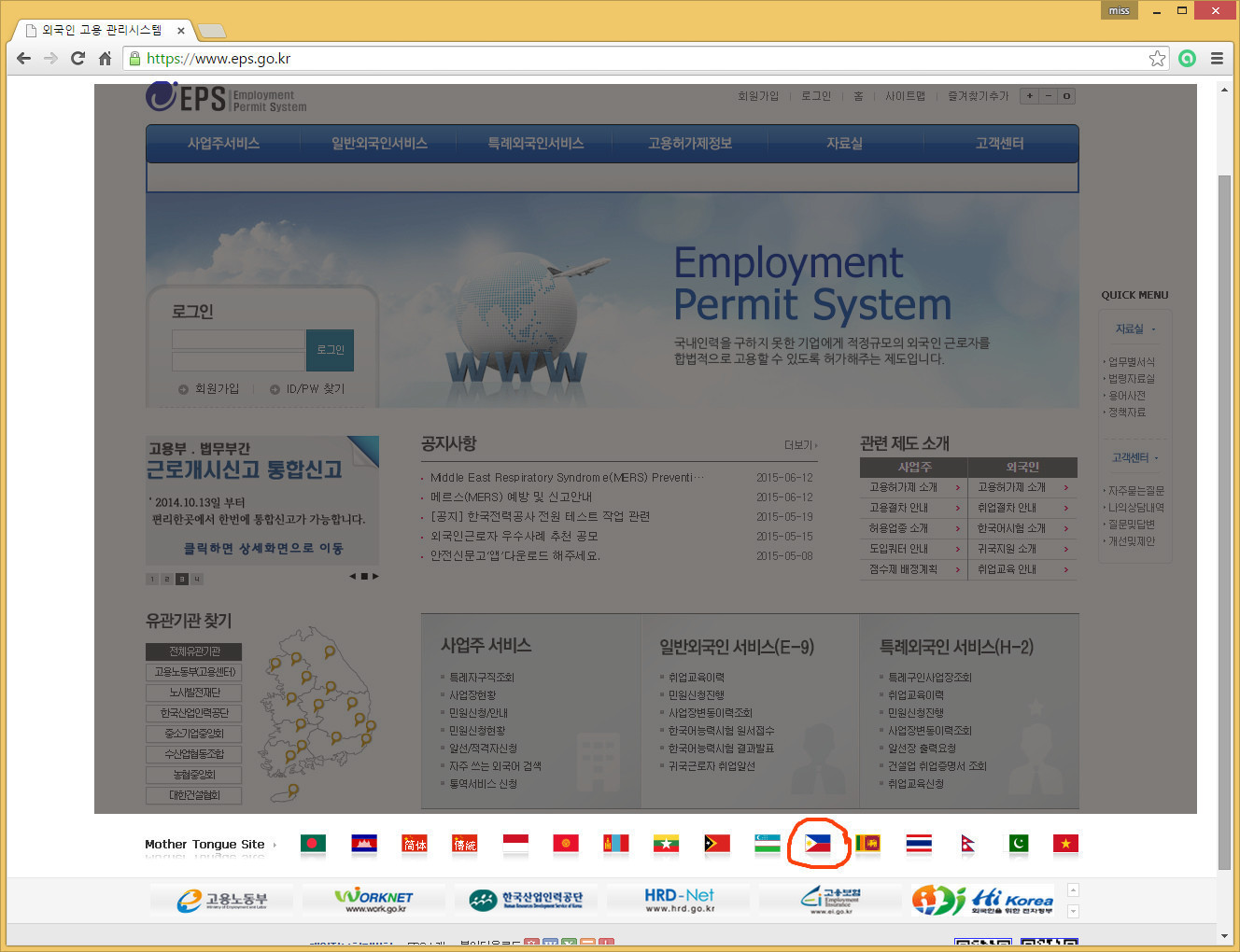Open the East Timor flag language site
This screenshot has height=952, width=1240.
pyautogui.click(x=716, y=844)
